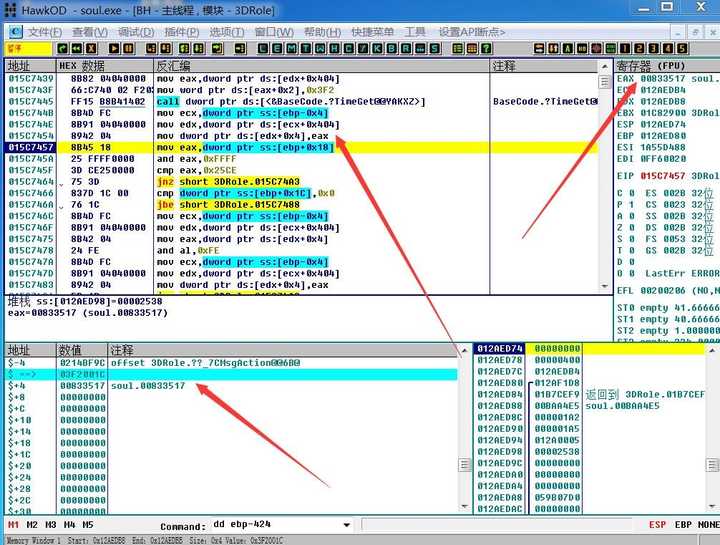Click the Trace into toolbar icon
The image size is (720, 545).
[184, 49]
